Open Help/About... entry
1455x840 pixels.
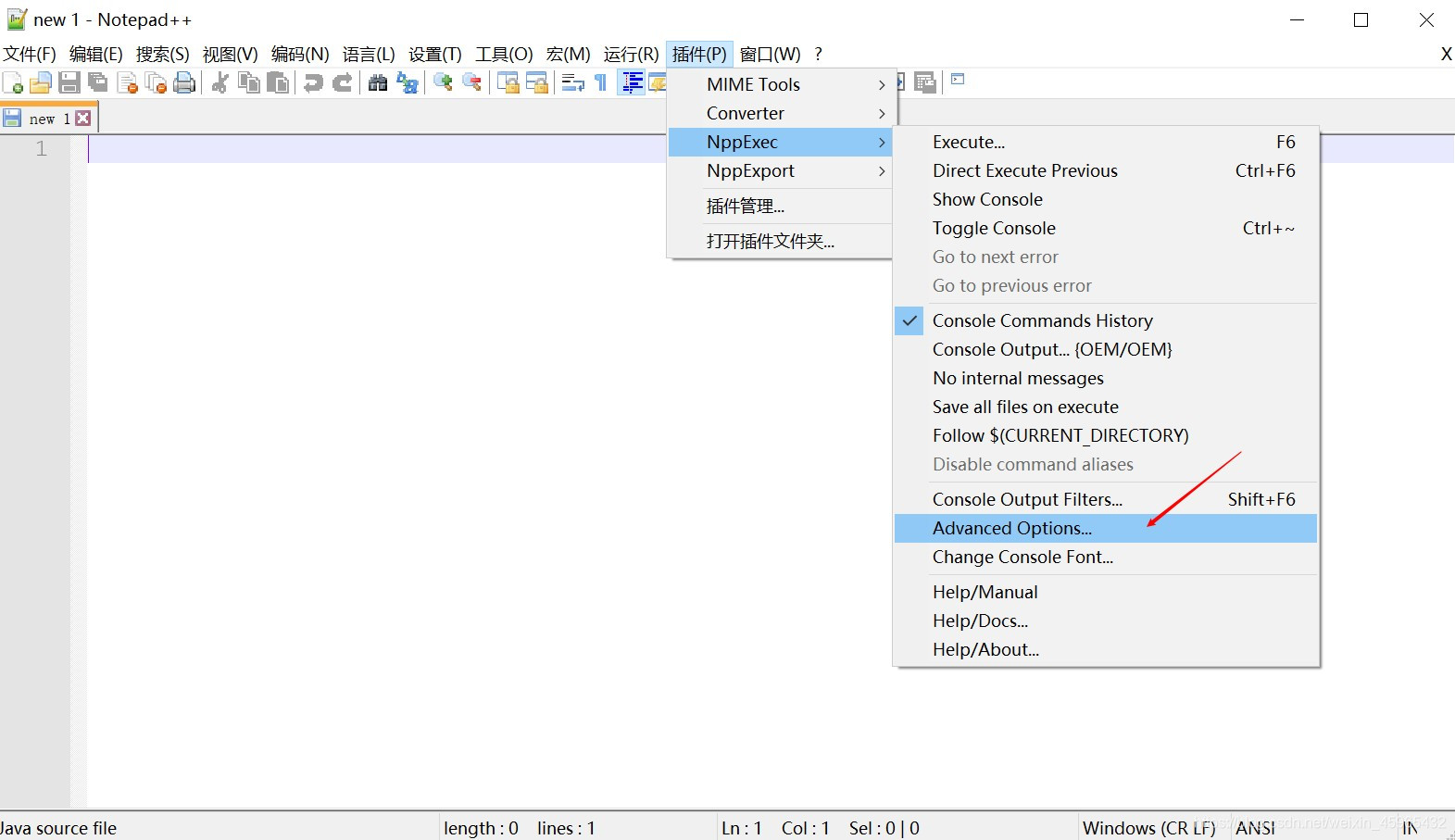click(x=1106, y=649)
